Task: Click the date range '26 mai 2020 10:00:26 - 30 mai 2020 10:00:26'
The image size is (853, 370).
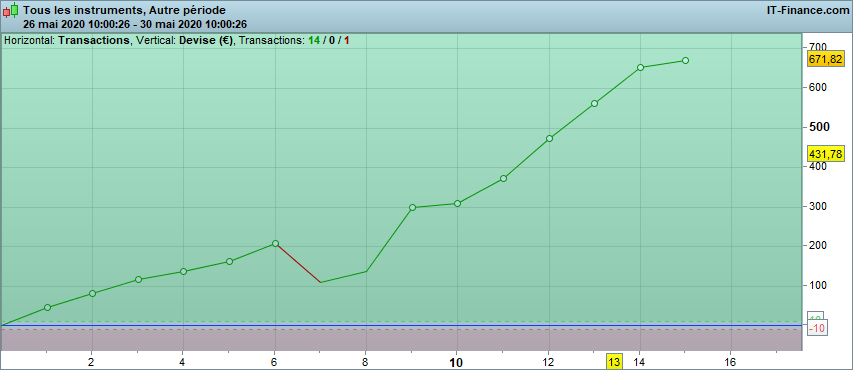Action: 135,24
